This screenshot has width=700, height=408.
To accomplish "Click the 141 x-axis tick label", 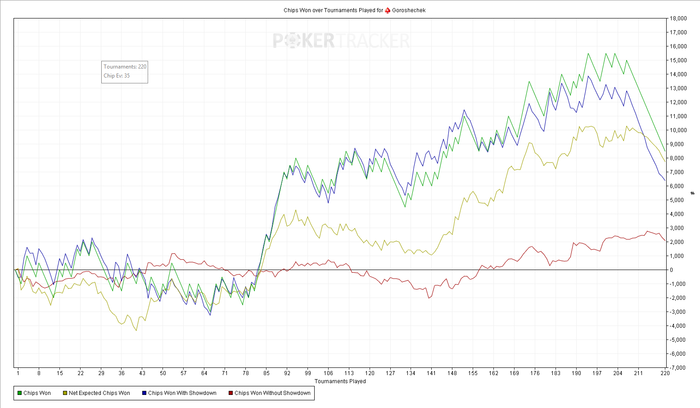I will pyautogui.click(x=431, y=373).
